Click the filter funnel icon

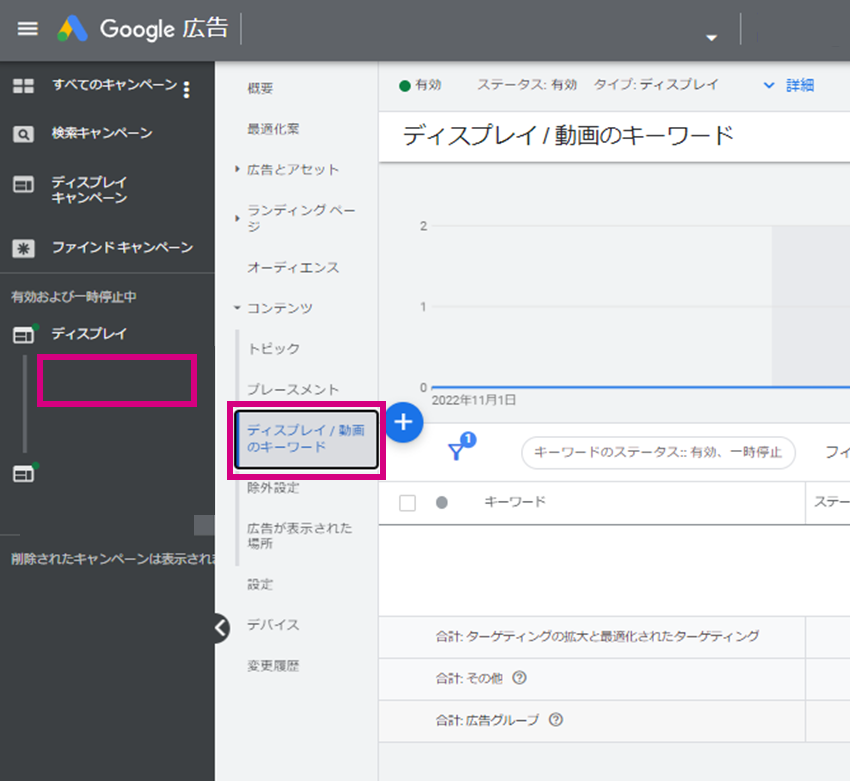pos(456,451)
